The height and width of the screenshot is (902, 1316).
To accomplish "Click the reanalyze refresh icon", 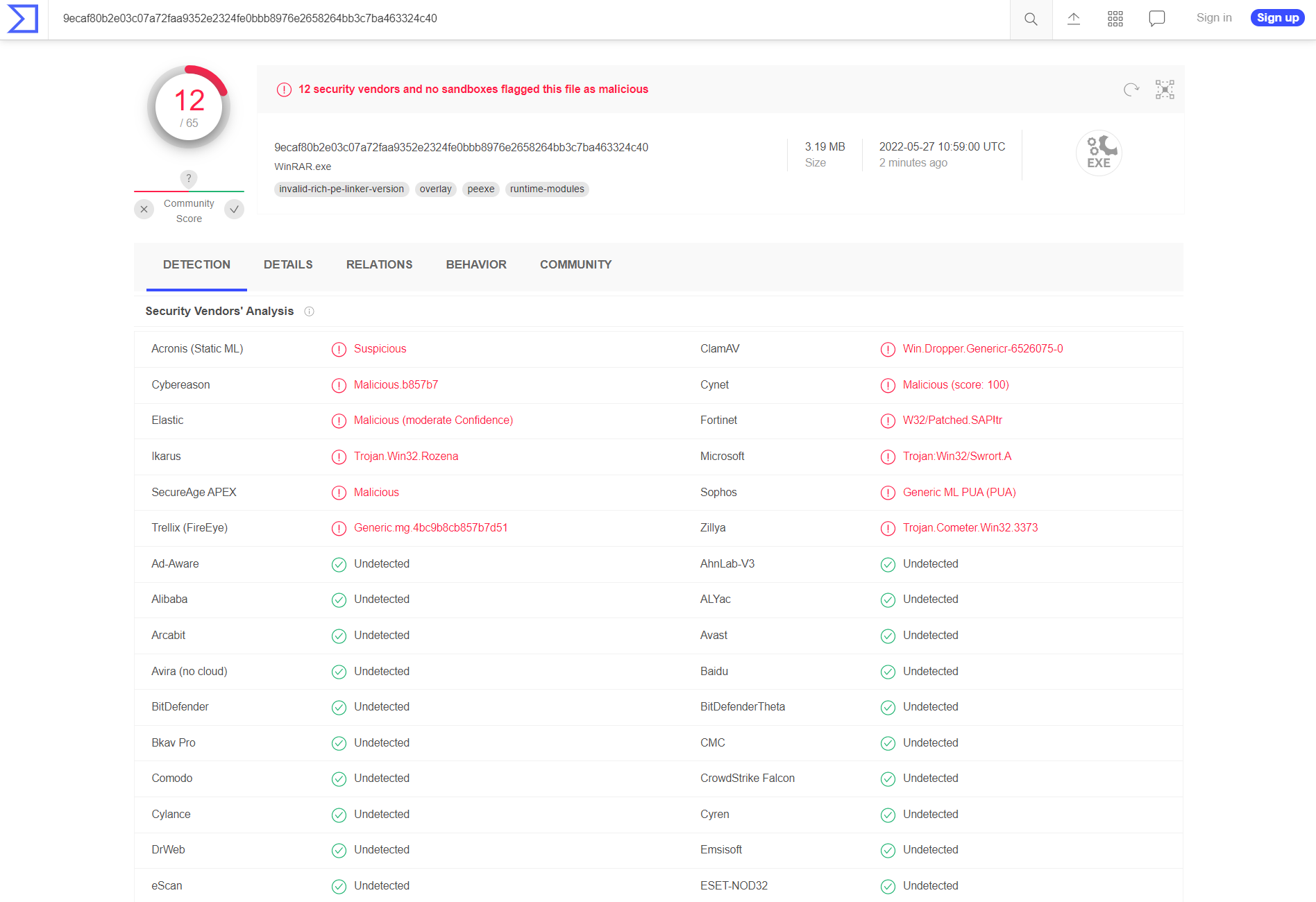I will tap(1131, 90).
